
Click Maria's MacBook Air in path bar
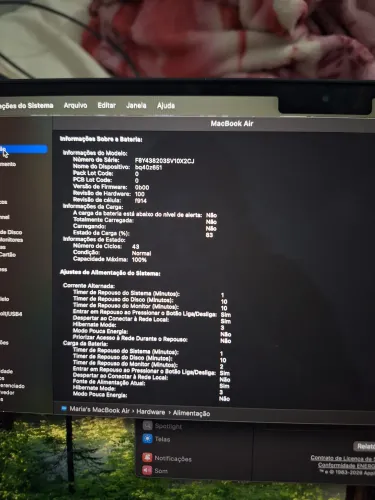(x=99, y=410)
